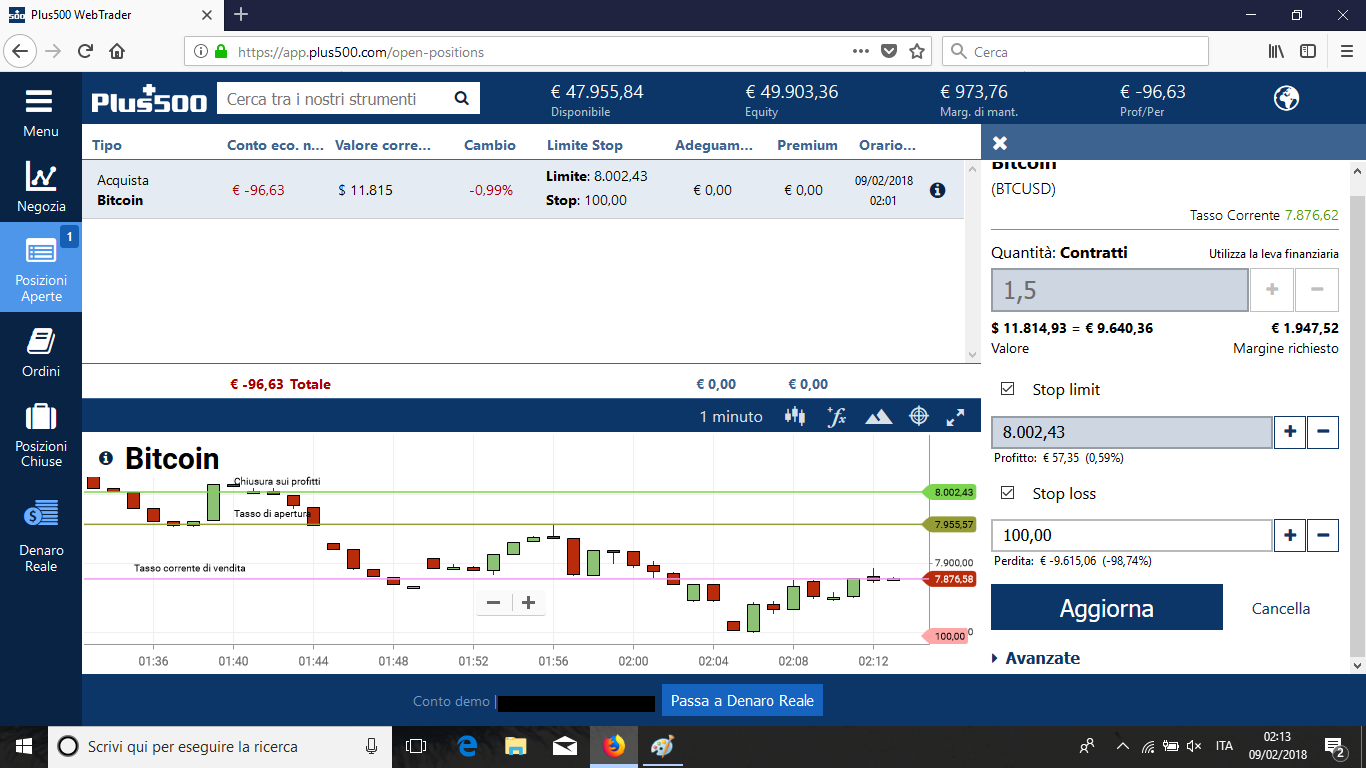Change the candlestick chart type

[x=795, y=417]
